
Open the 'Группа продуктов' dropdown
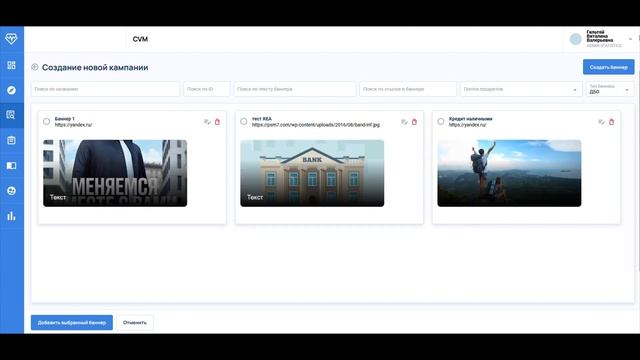click(521, 89)
